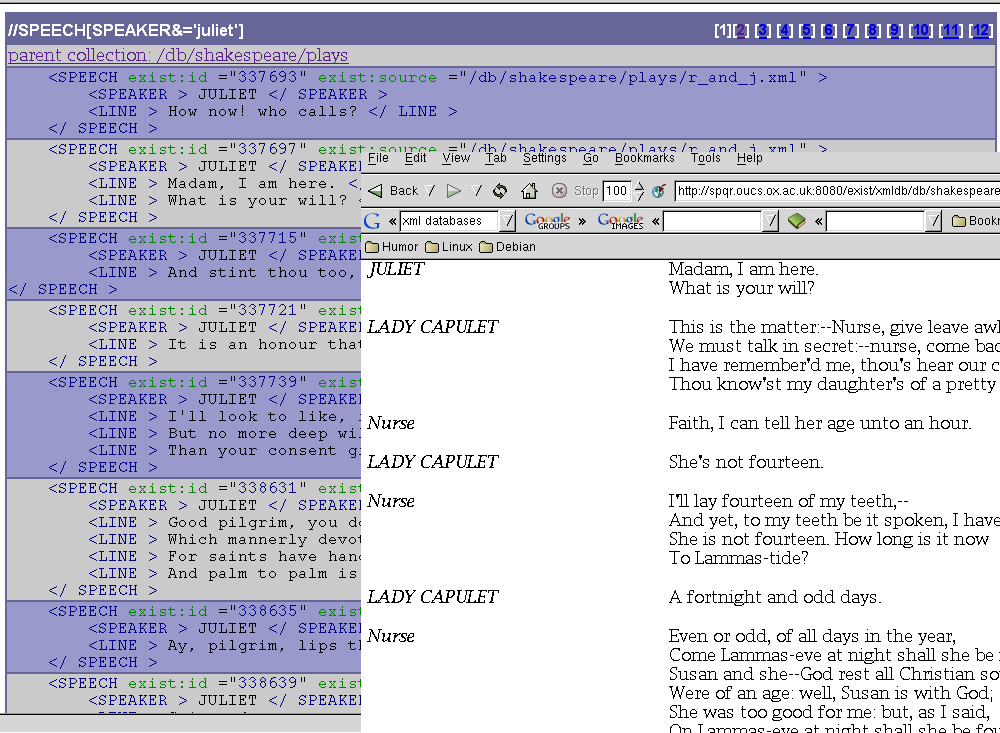The height and width of the screenshot is (733, 1000).
Task: Reload the page with the refresh icon
Action: [498, 189]
